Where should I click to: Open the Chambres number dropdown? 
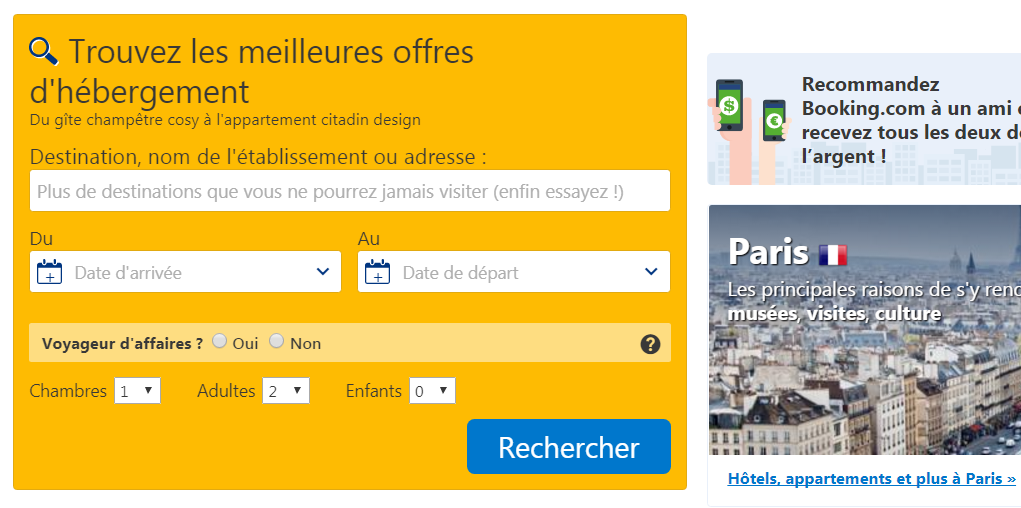[x=137, y=391]
